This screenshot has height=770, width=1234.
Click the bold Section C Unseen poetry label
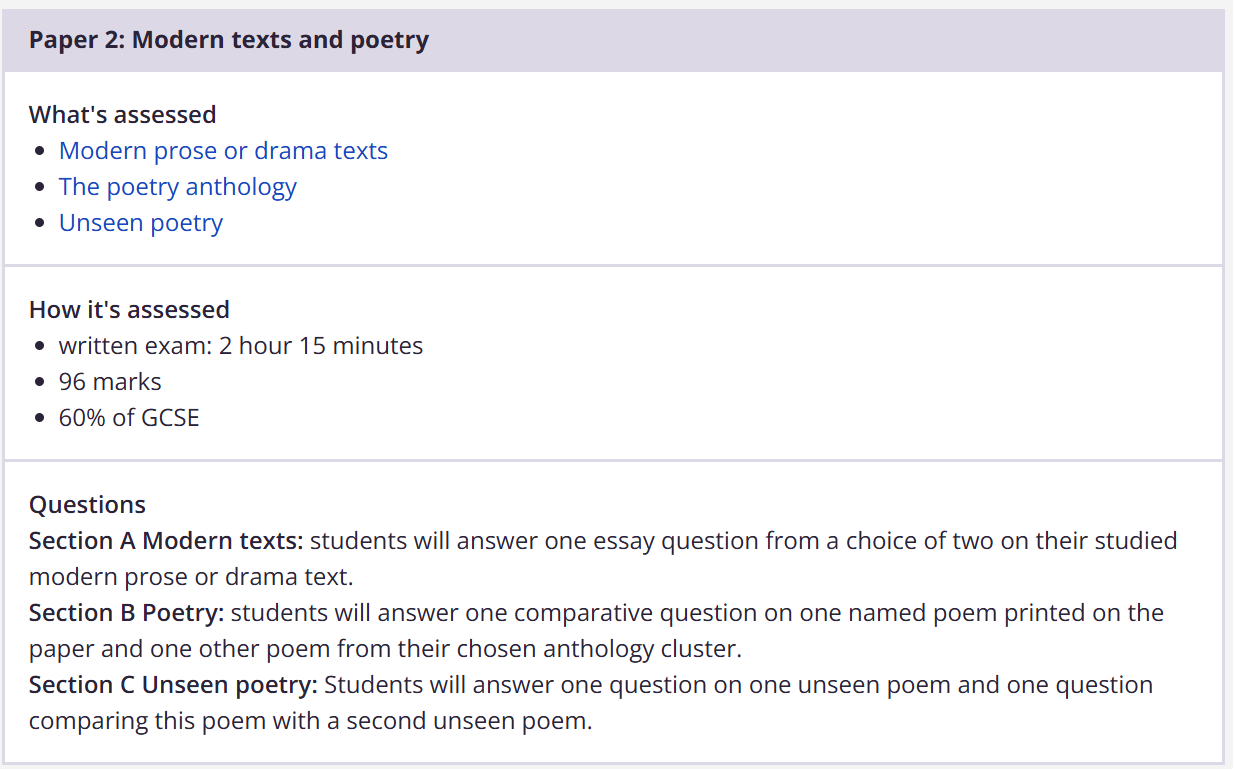click(x=173, y=685)
